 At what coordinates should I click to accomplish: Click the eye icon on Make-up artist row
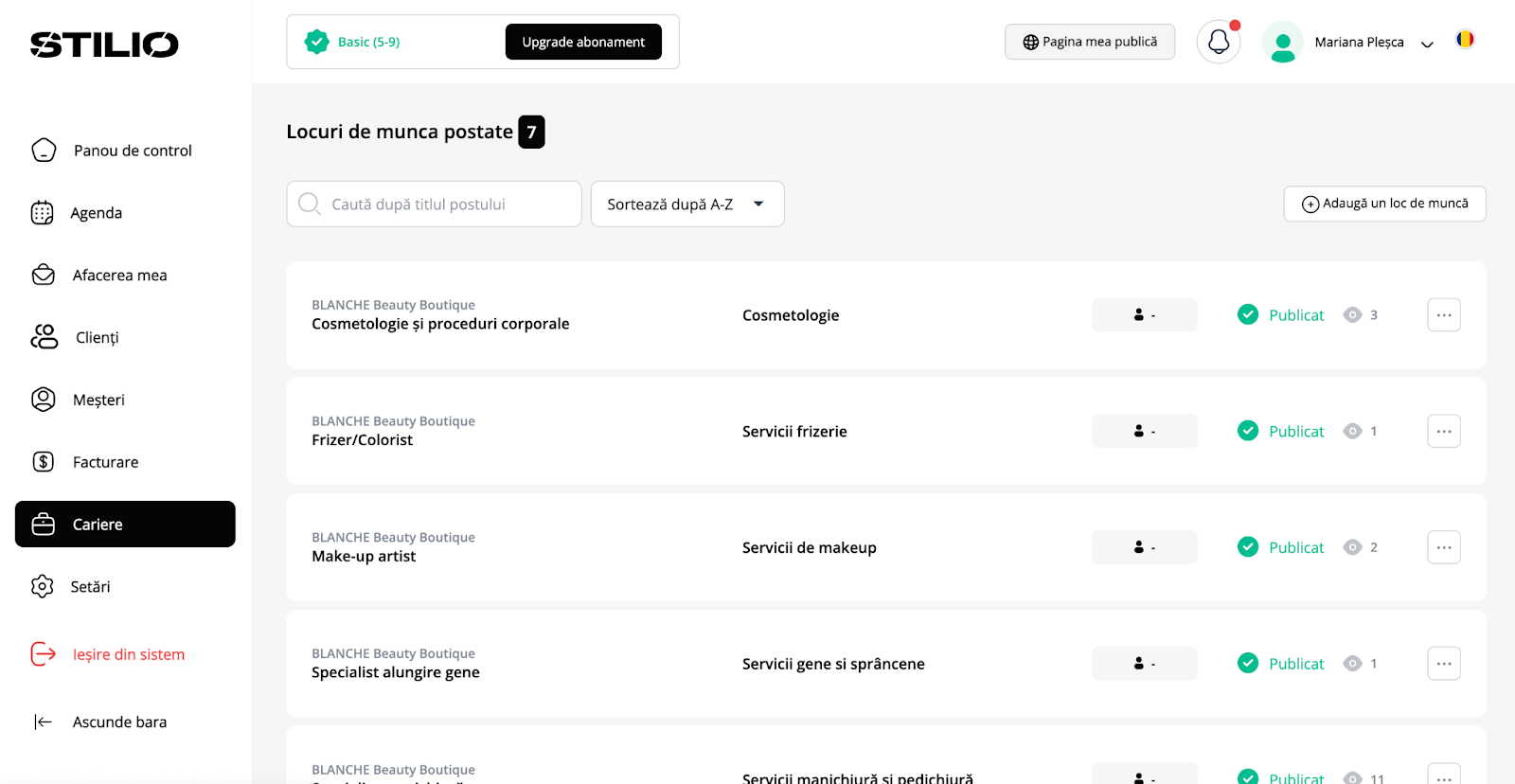pyautogui.click(x=1353, y=547)
